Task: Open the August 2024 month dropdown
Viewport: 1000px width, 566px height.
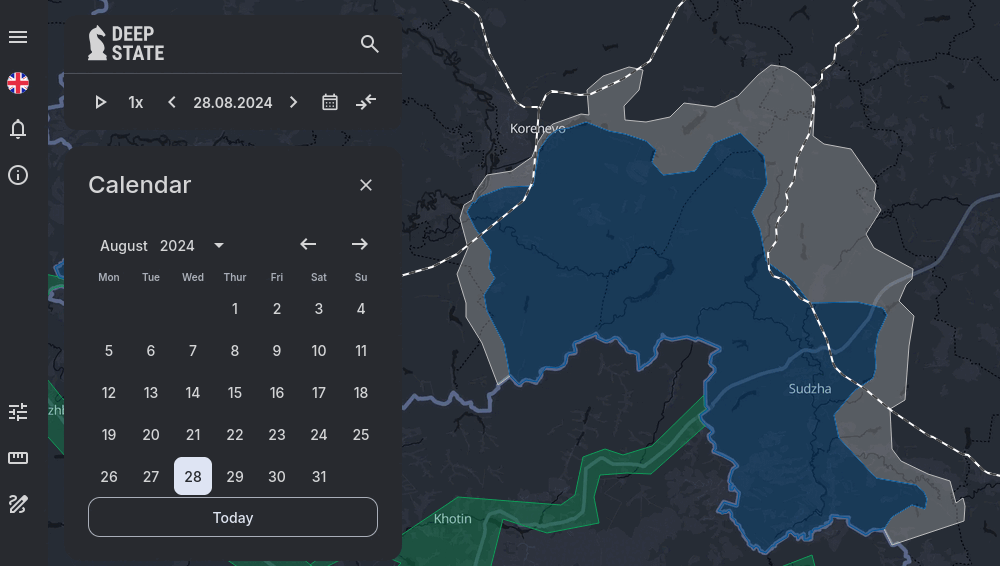Action: pos(162,246)
